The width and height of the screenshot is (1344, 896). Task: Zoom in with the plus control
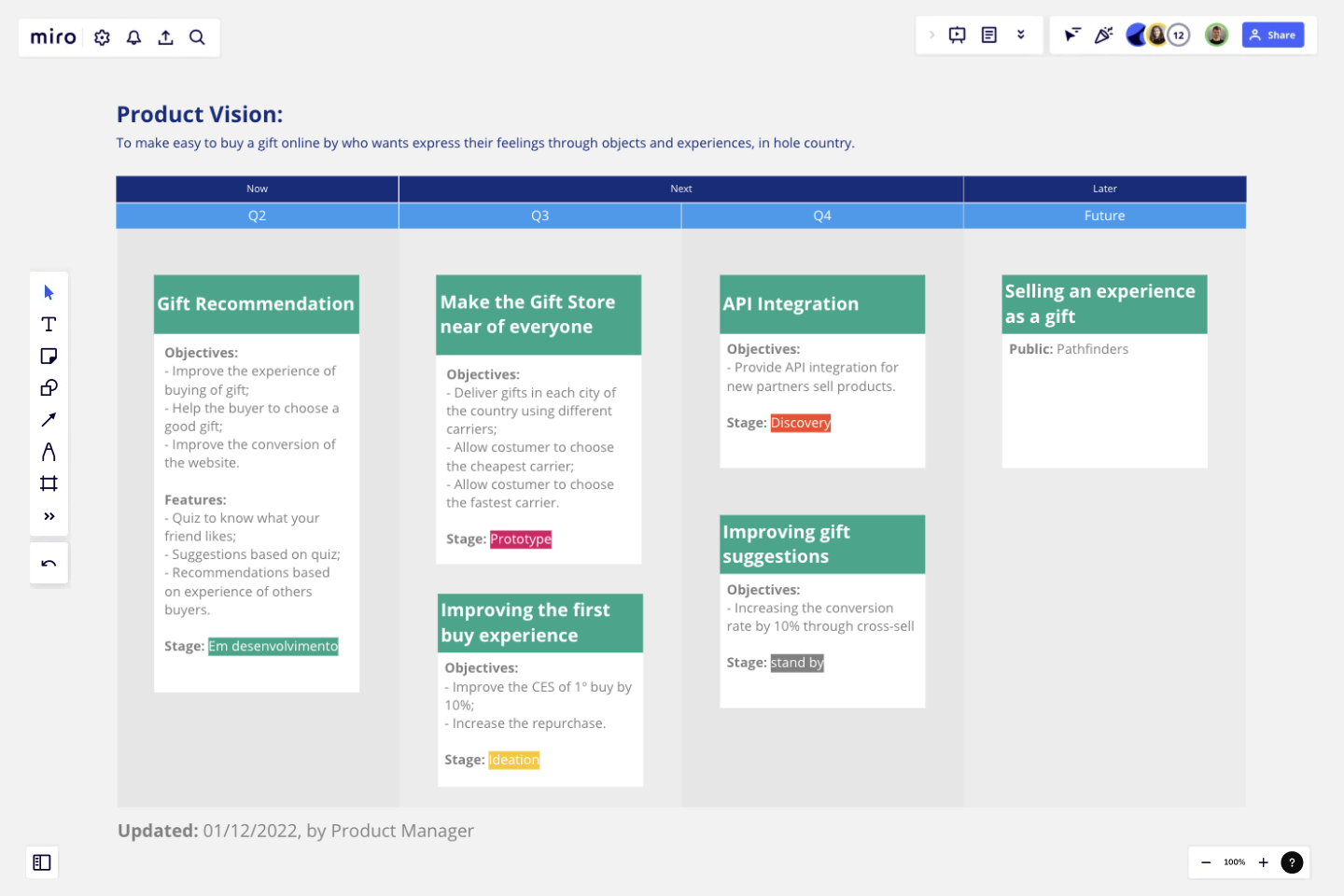tap(1263, 862)
